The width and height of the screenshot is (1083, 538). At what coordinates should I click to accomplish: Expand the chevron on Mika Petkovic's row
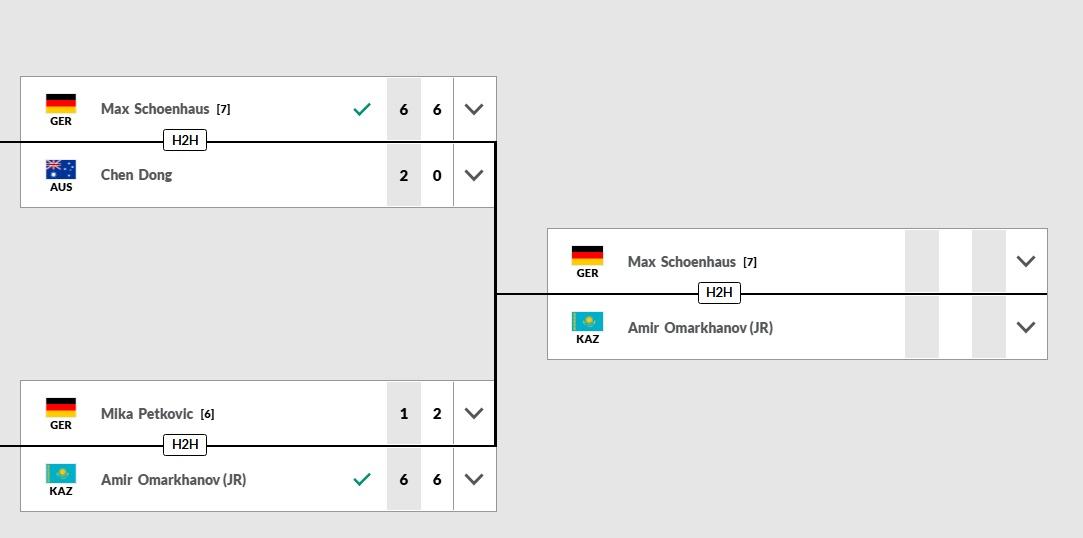coord(474,413)
